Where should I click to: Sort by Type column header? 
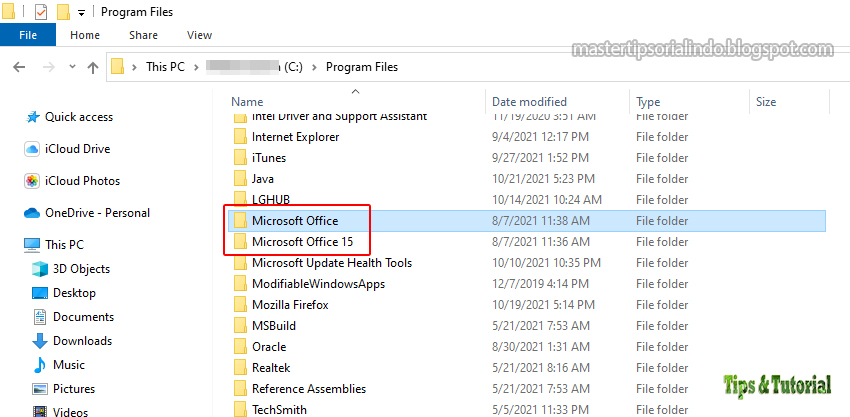pyautogui.click(x=648, y=102)
